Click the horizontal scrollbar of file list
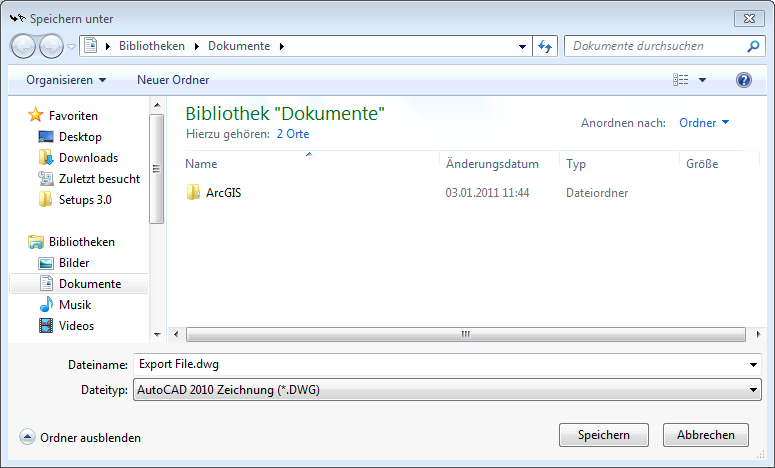The image size is (775, 468). (x=465, y=335)
